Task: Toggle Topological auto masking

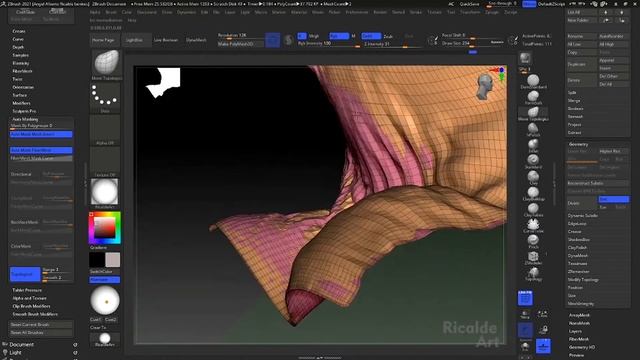Action: [25, 274]
